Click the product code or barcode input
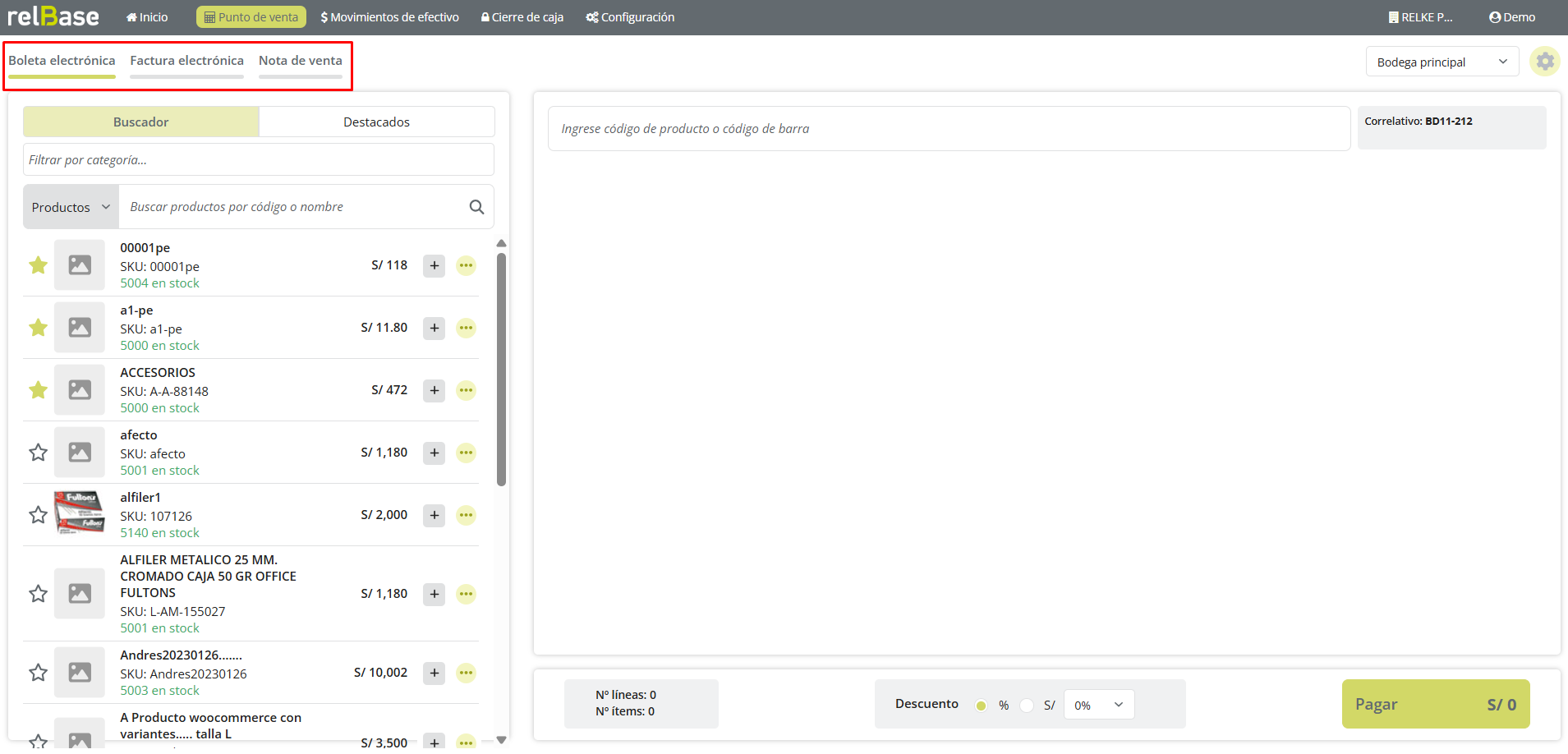 click(x=948, y=129)
